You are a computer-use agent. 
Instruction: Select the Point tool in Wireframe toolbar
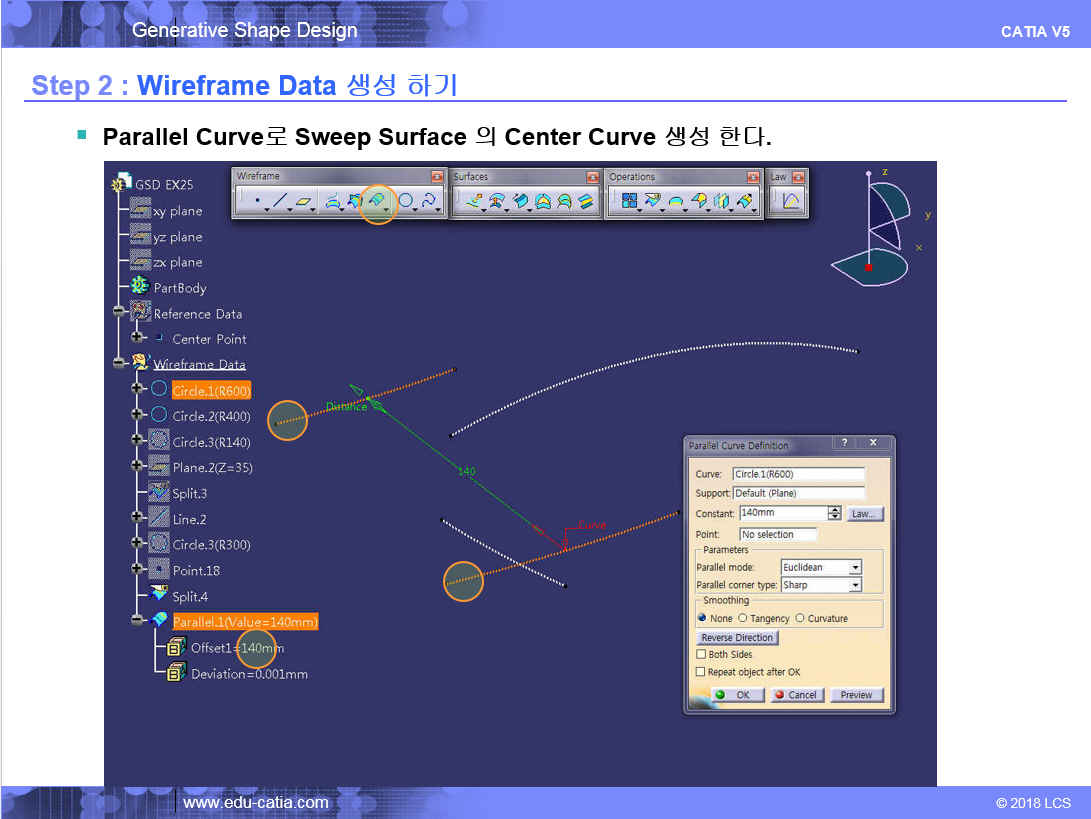pos(258,202)
